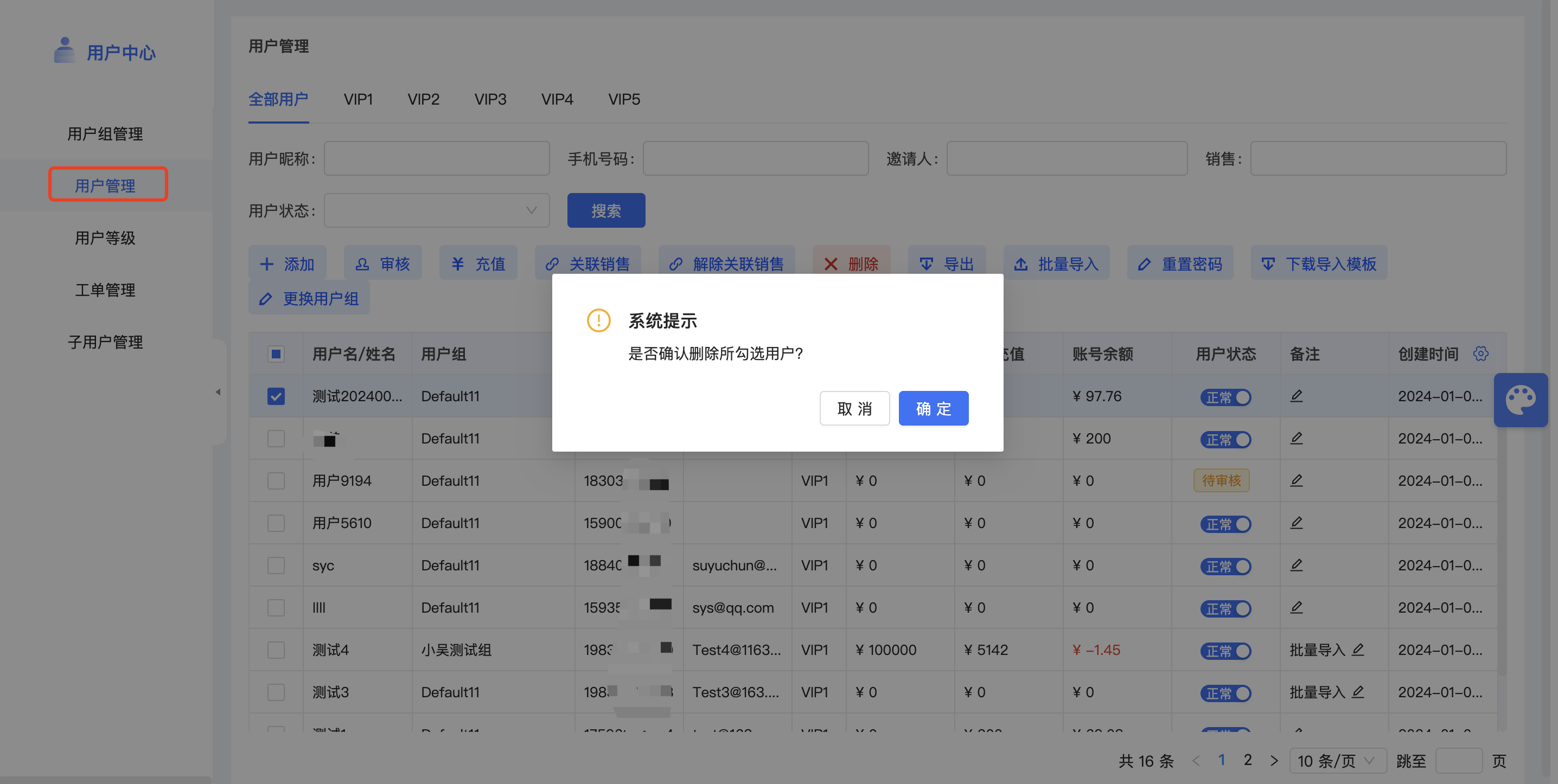Confirm deletion with 确定 button

click(x=933, y=409)
